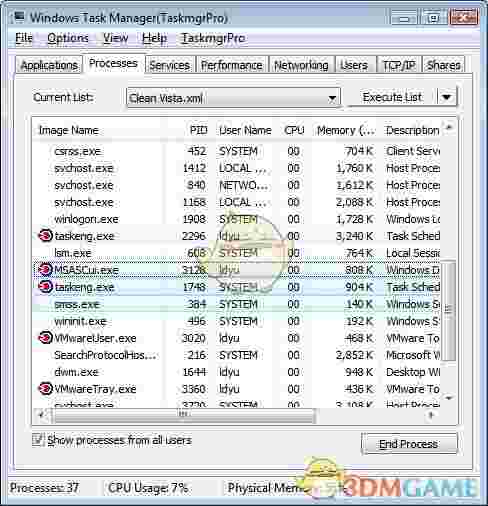Image resolution: width=488 pixels, height=506 pixels.
Task: Select the dwm.exe process
Action: pos(237,372)
